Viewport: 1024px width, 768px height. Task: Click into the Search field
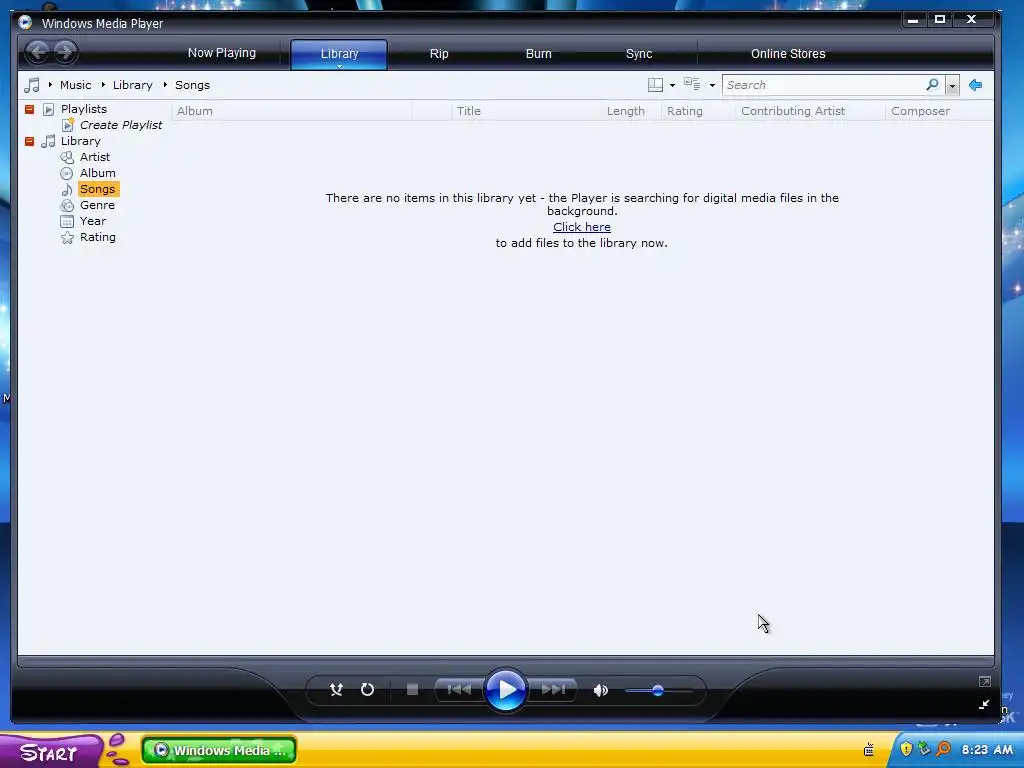823,85
